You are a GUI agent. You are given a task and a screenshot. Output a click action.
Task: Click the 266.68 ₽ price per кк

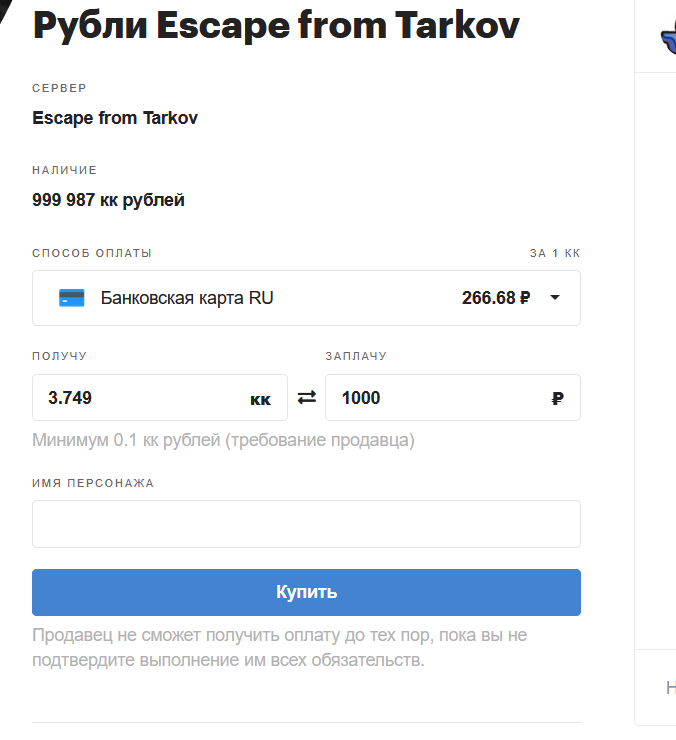coord(495,298)
